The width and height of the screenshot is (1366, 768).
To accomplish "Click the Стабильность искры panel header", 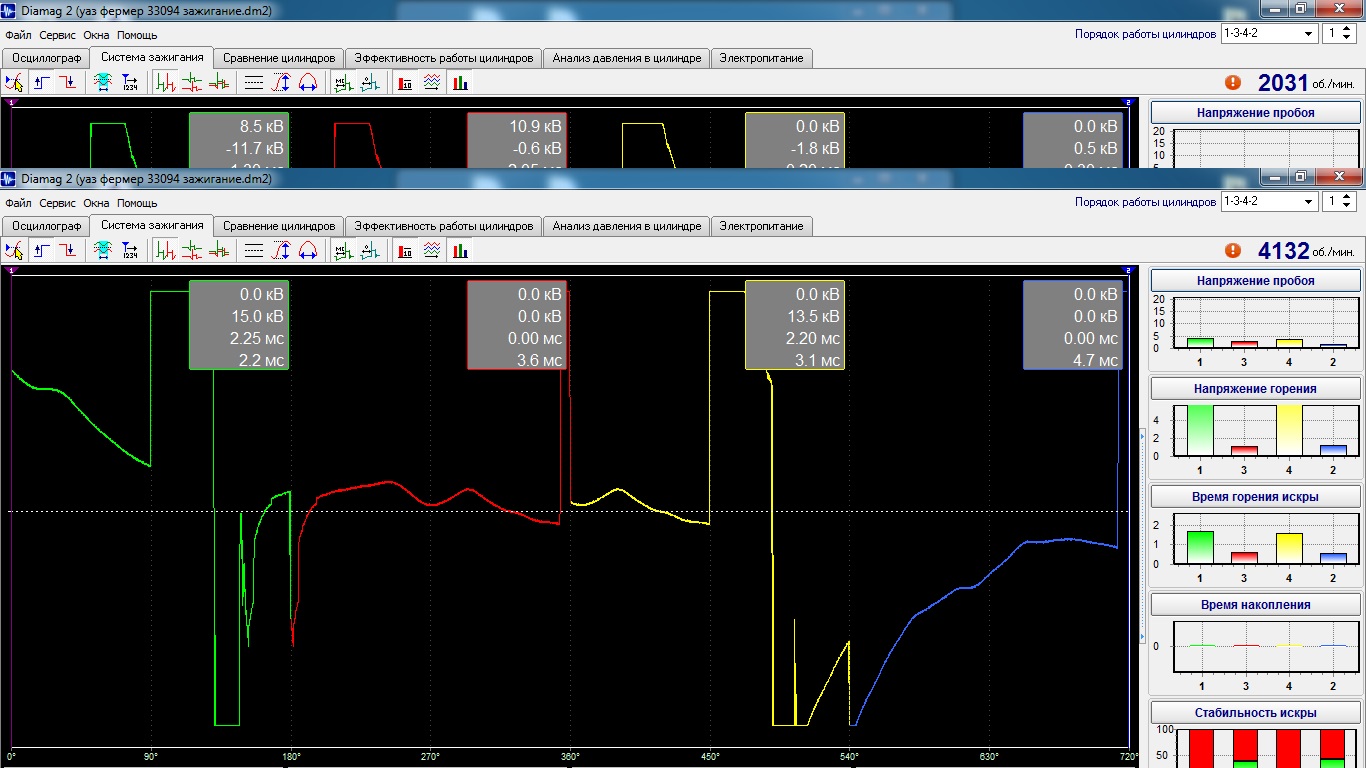I will pos(1256,713).
